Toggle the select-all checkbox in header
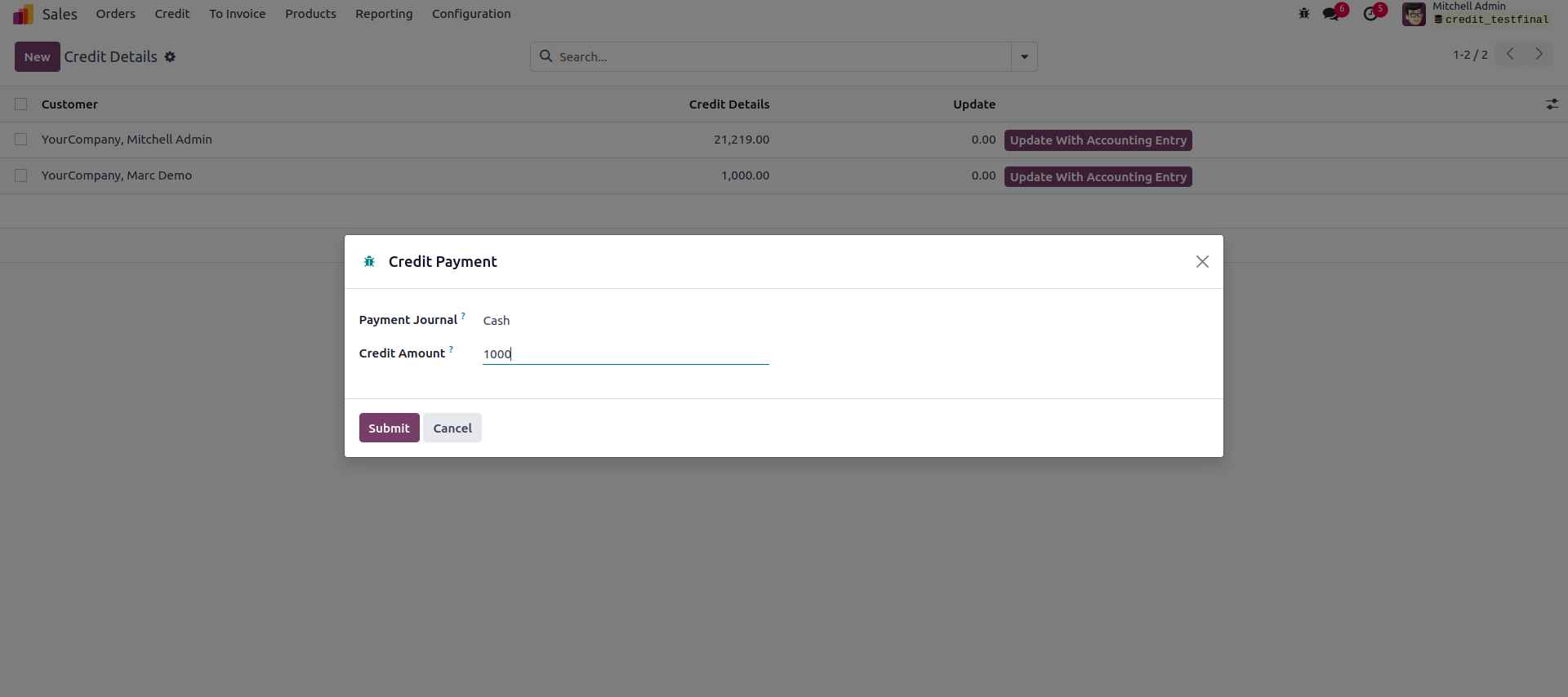Viewport: 1568px width, 697px height. 21,104
